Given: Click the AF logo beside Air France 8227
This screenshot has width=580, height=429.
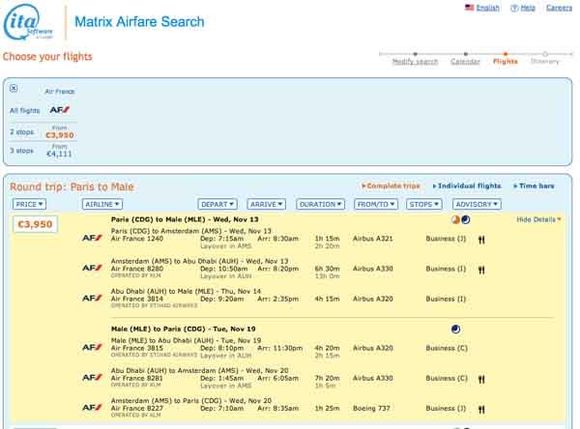Looking at the screenshot, I should coord(92,408).
